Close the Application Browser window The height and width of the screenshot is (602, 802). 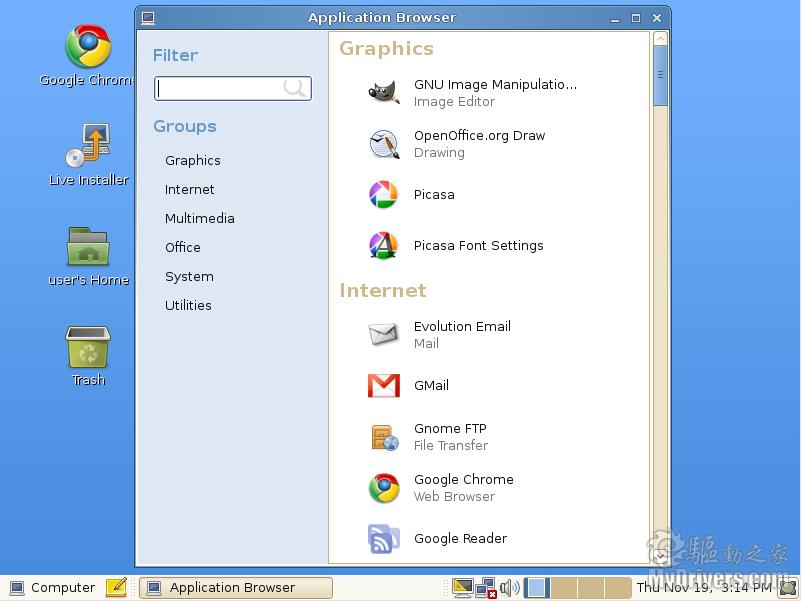click(x=657, y=18)
